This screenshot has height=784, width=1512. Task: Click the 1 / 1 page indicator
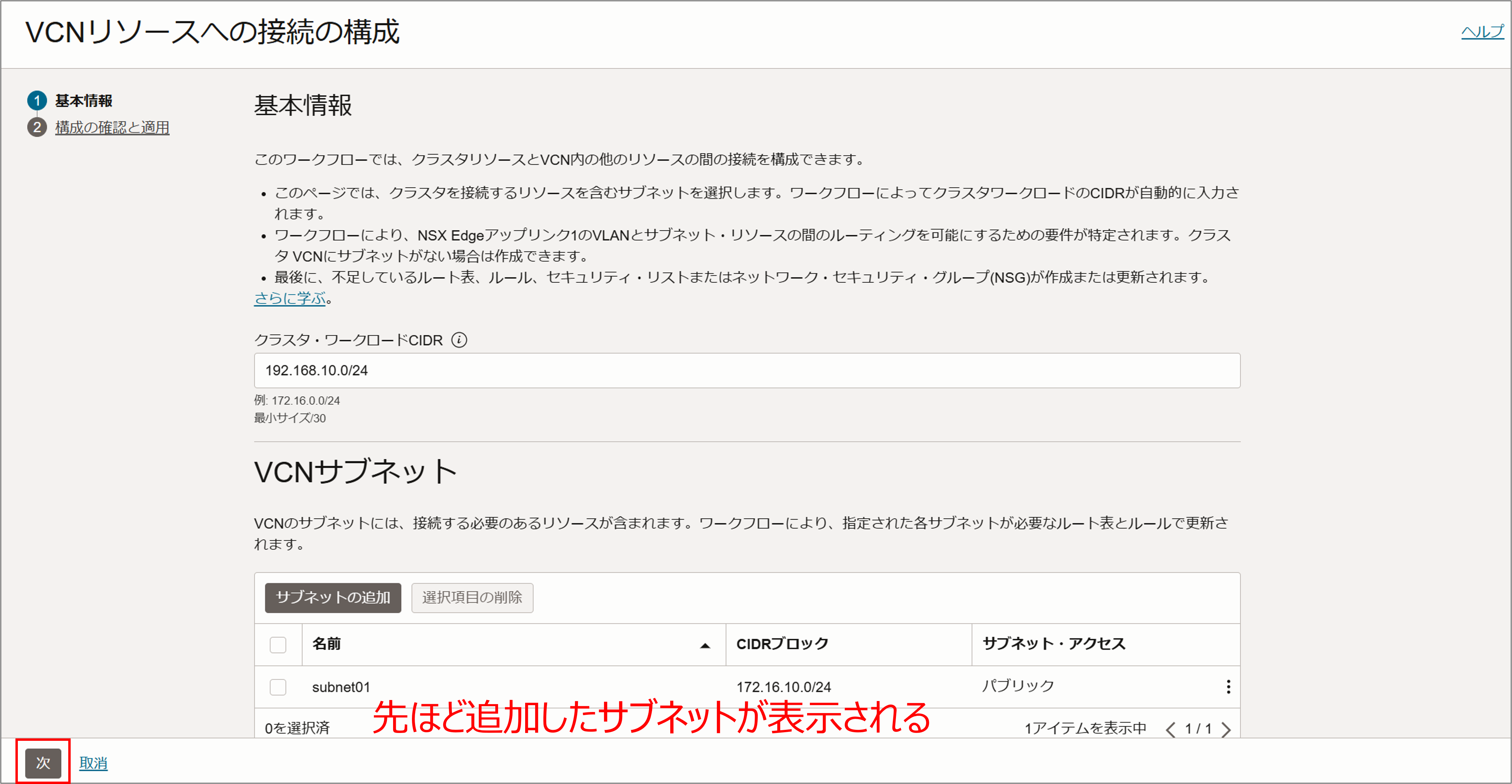click(x=1198, y=728)
